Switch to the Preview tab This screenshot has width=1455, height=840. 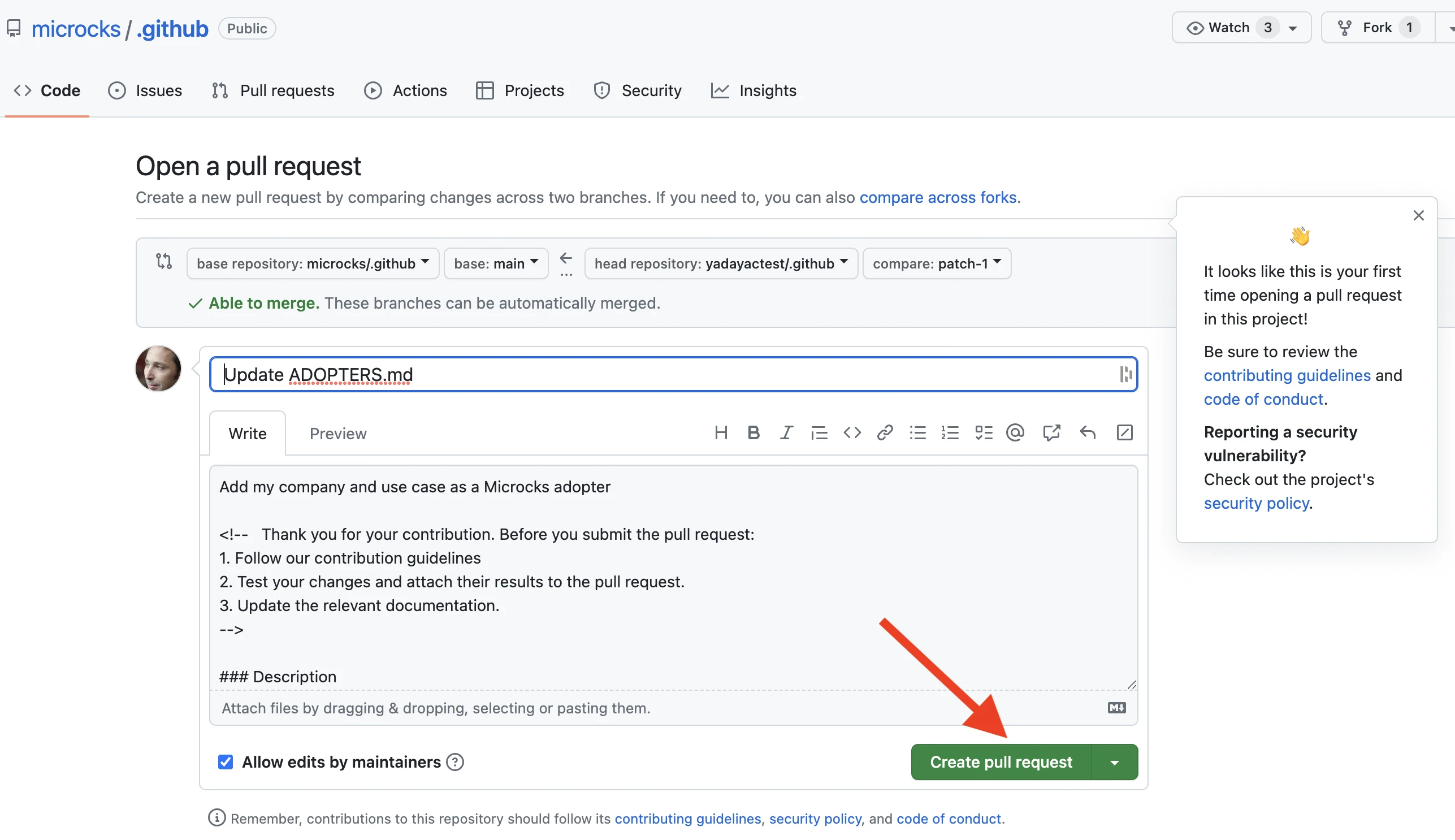pos(337,433)
